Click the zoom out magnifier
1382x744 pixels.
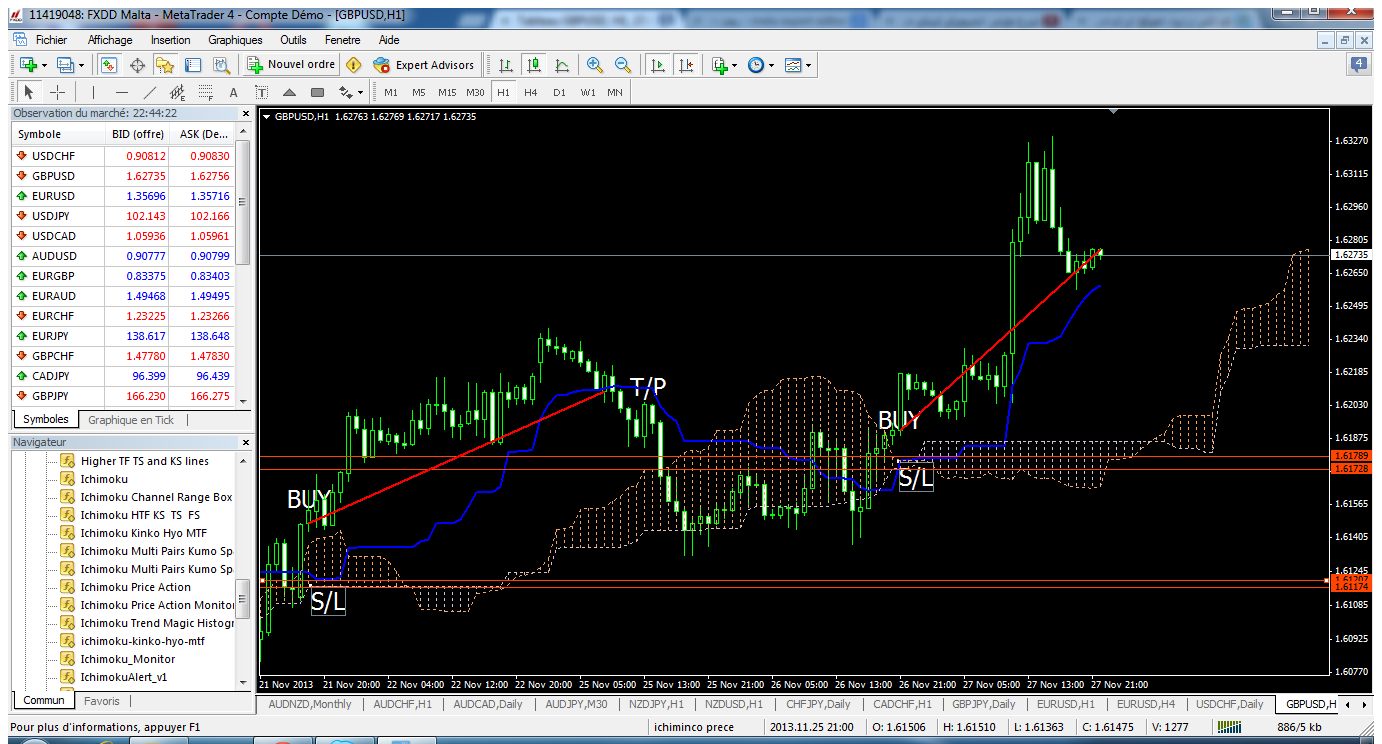coord(623,65)
